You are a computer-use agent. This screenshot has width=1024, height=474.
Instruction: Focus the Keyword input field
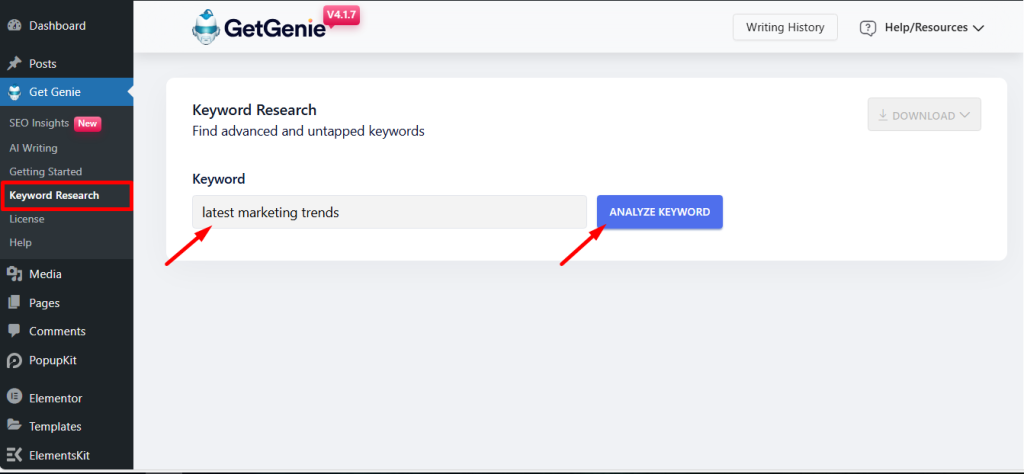389,212
